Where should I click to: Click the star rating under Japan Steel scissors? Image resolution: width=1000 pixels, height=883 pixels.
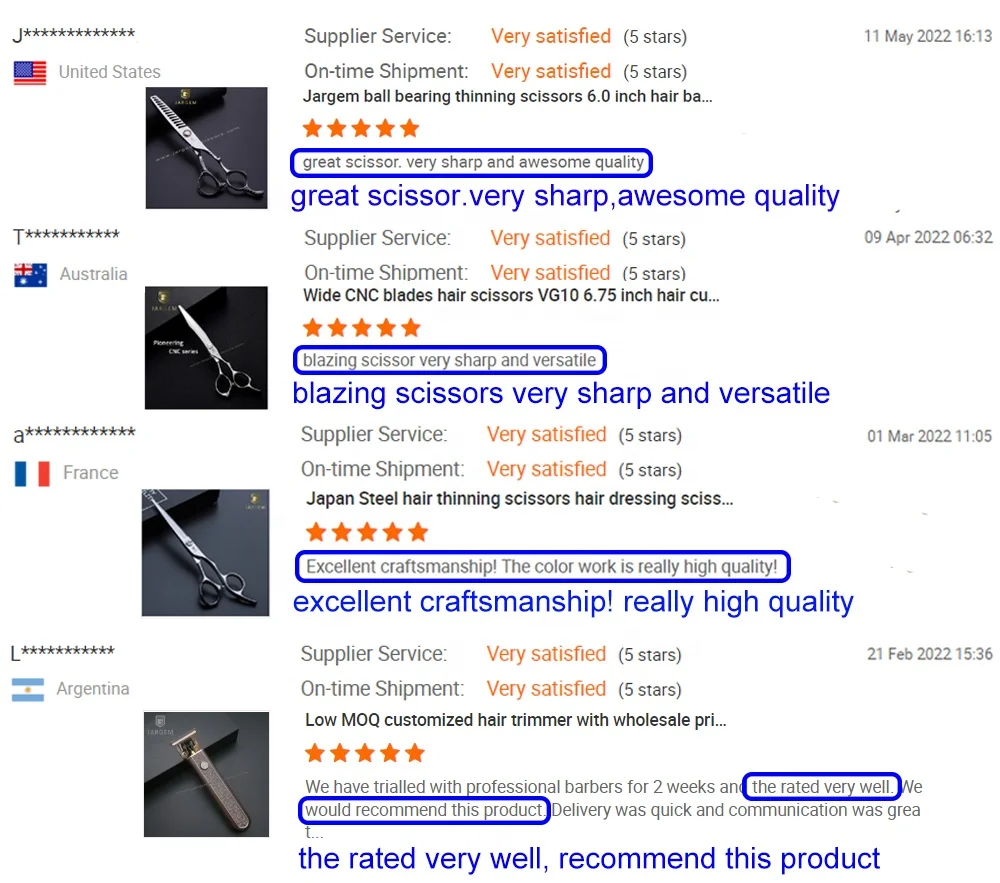pos(367,531)
